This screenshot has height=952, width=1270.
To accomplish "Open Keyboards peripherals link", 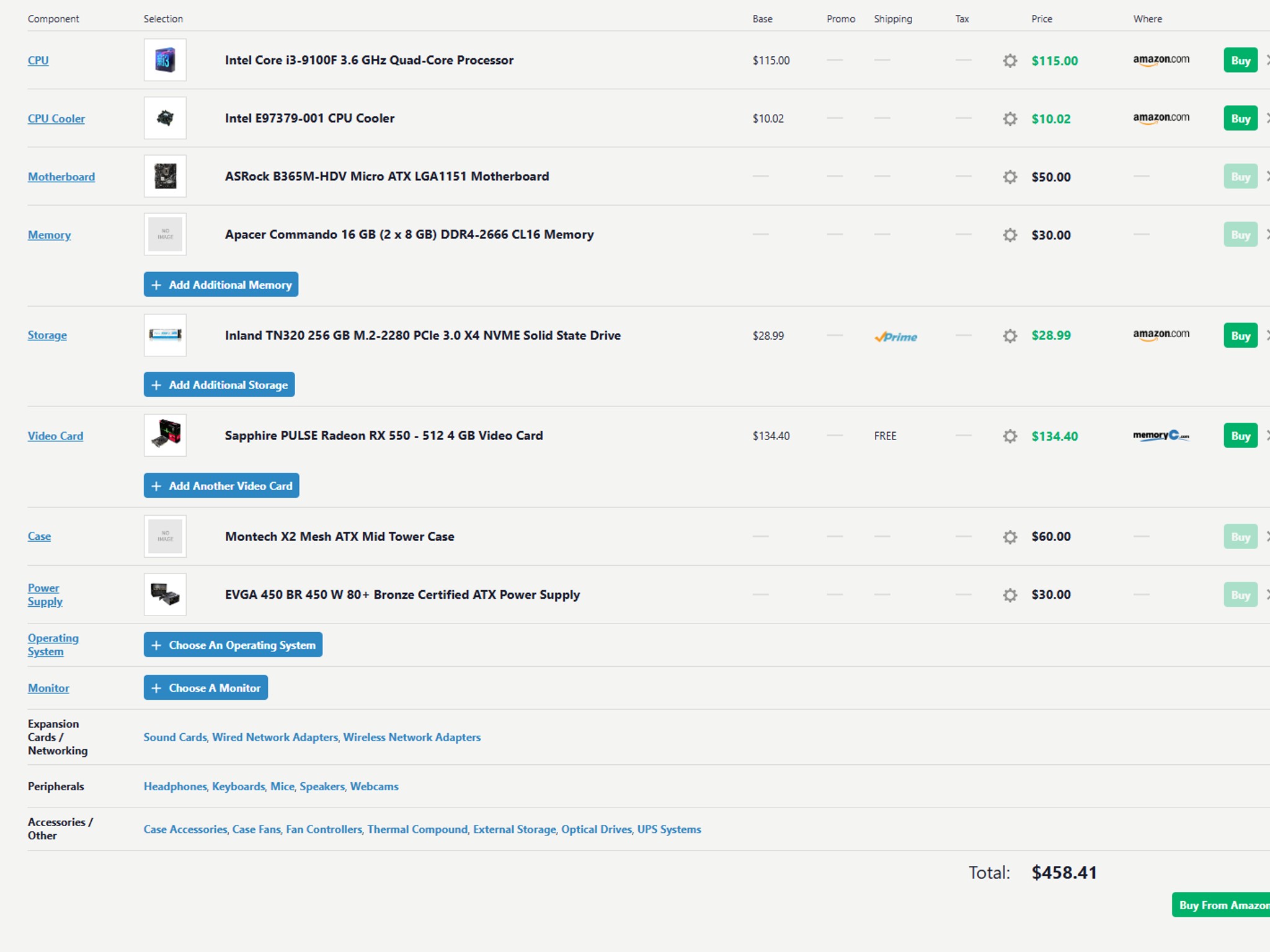I will click(x=238, y=786).
